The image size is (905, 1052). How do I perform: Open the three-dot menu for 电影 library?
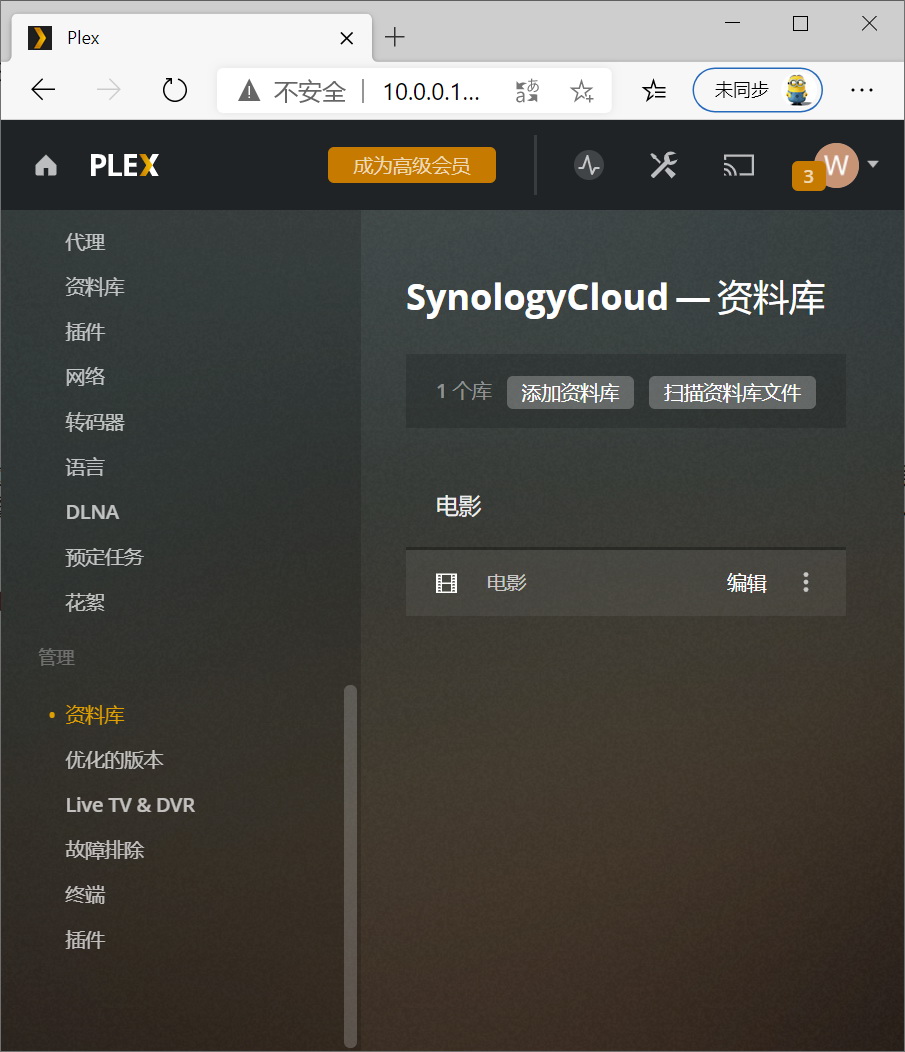(806, 582)
